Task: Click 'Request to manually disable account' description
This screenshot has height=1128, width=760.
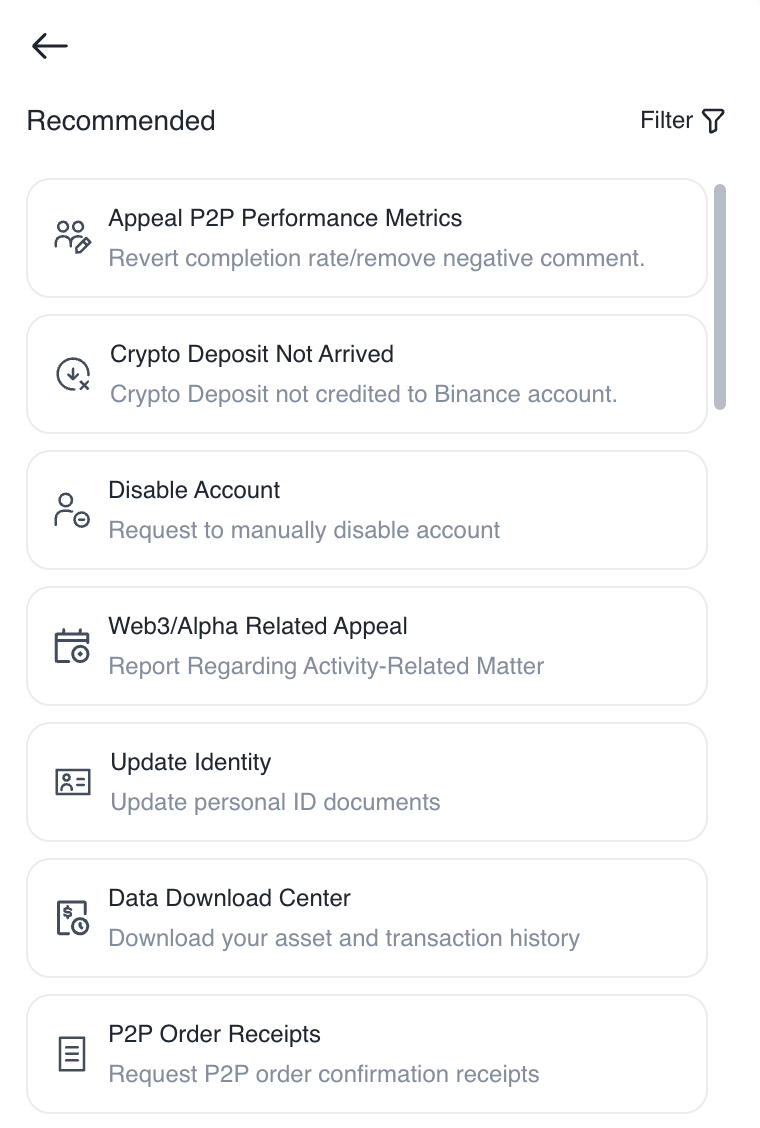Action: point(304,530)
